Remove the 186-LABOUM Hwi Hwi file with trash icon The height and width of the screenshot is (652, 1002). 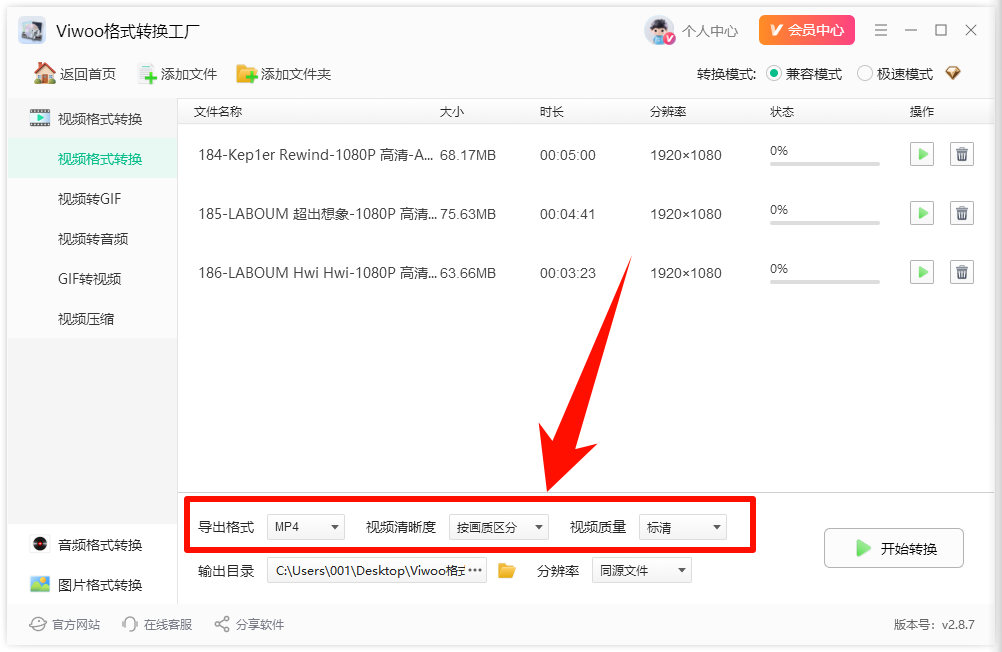(962, 272)
